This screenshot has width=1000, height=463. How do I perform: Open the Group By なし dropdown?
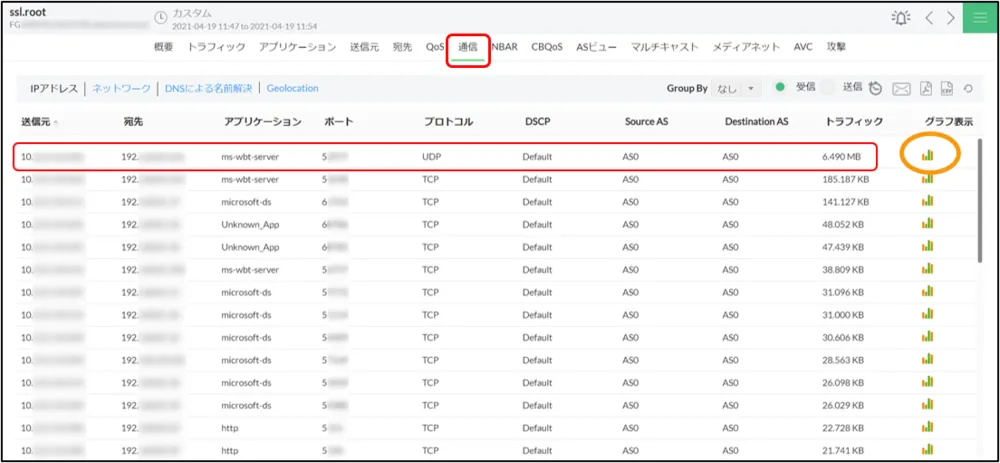tap(736, 89)
